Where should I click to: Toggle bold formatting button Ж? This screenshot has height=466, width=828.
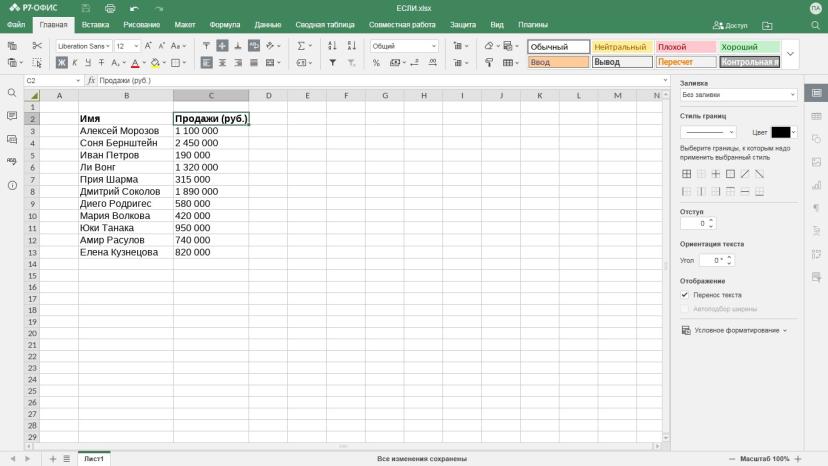(x=61, y=63)
